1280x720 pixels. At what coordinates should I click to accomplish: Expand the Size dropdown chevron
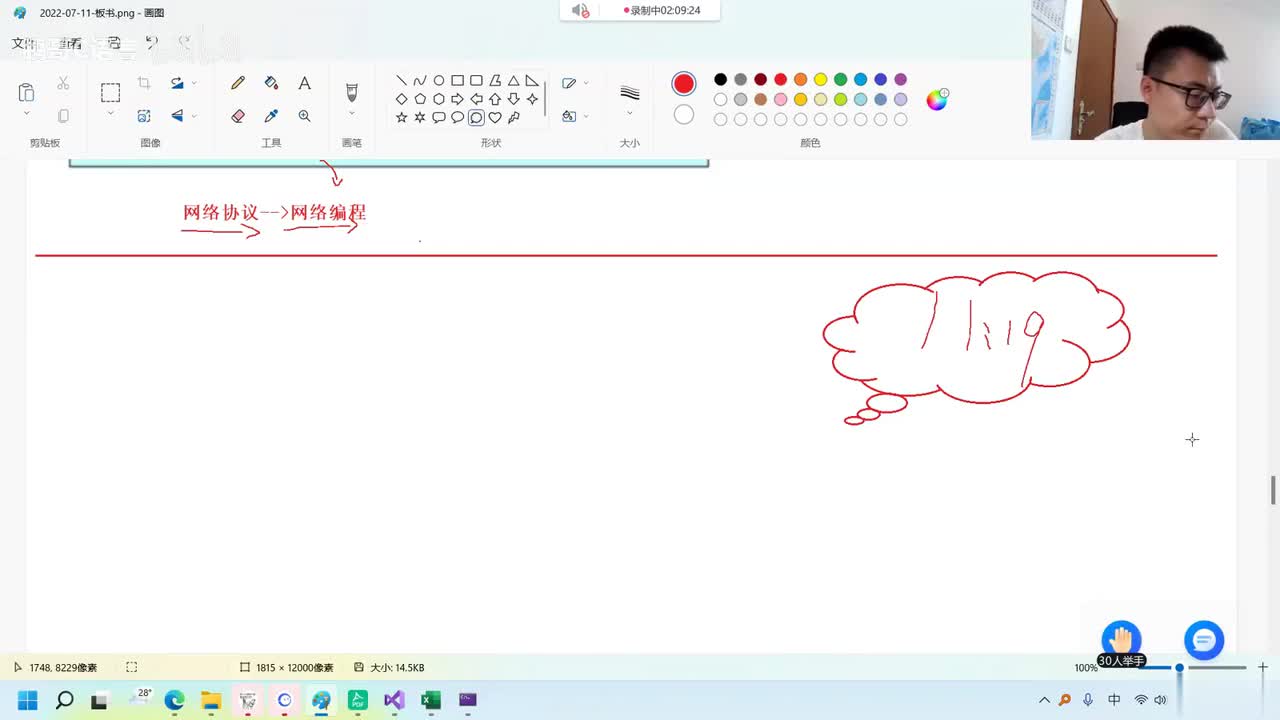(629, 114)
